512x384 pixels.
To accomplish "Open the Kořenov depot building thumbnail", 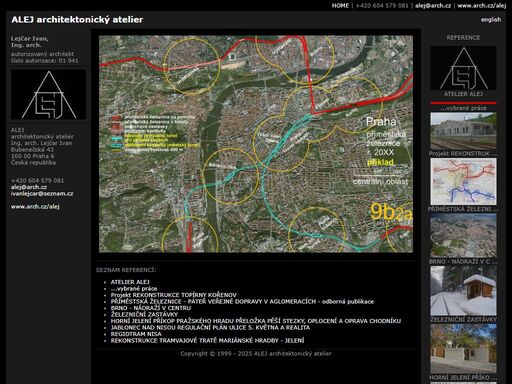I will tap(463, 131).
